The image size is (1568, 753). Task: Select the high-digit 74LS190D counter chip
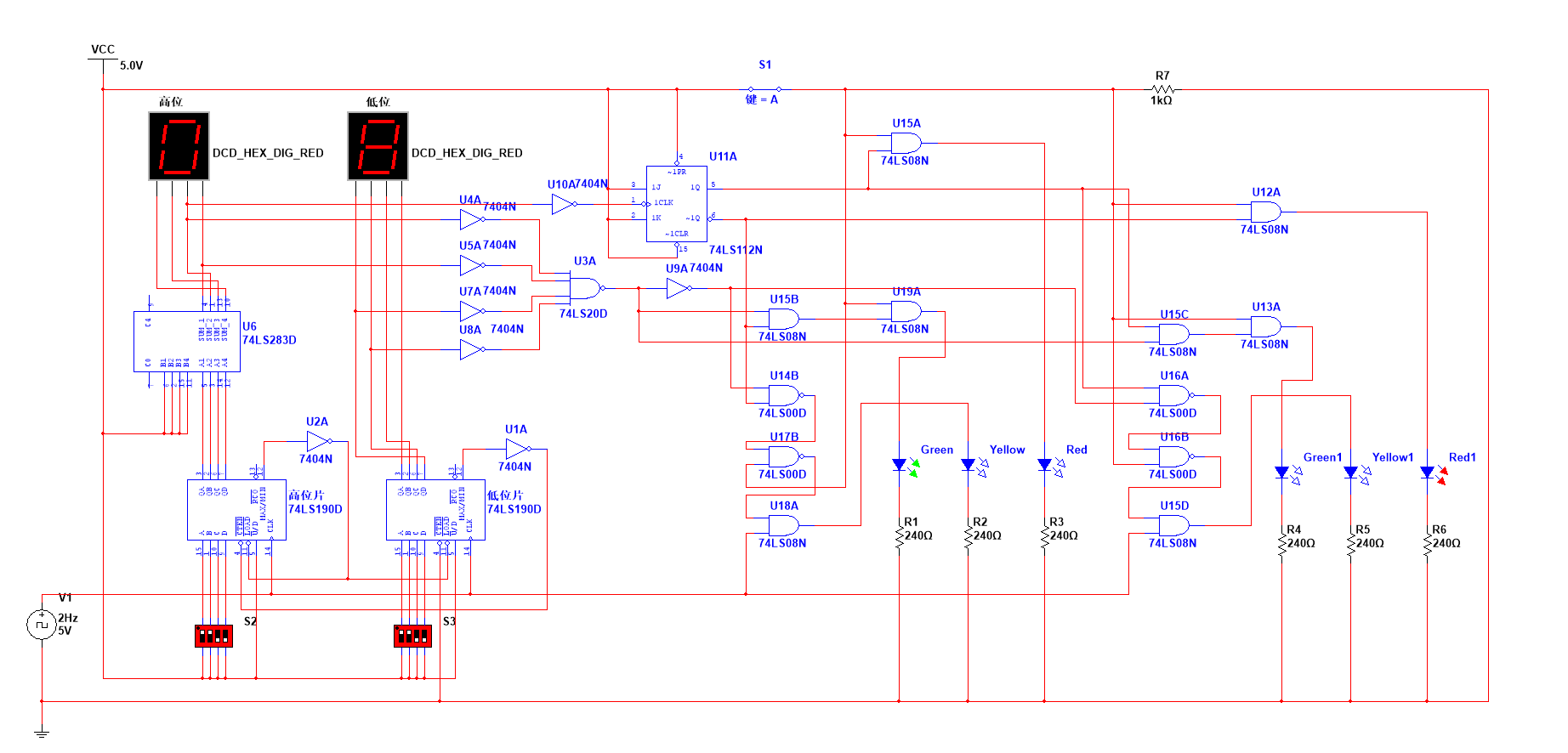point(236,510)
